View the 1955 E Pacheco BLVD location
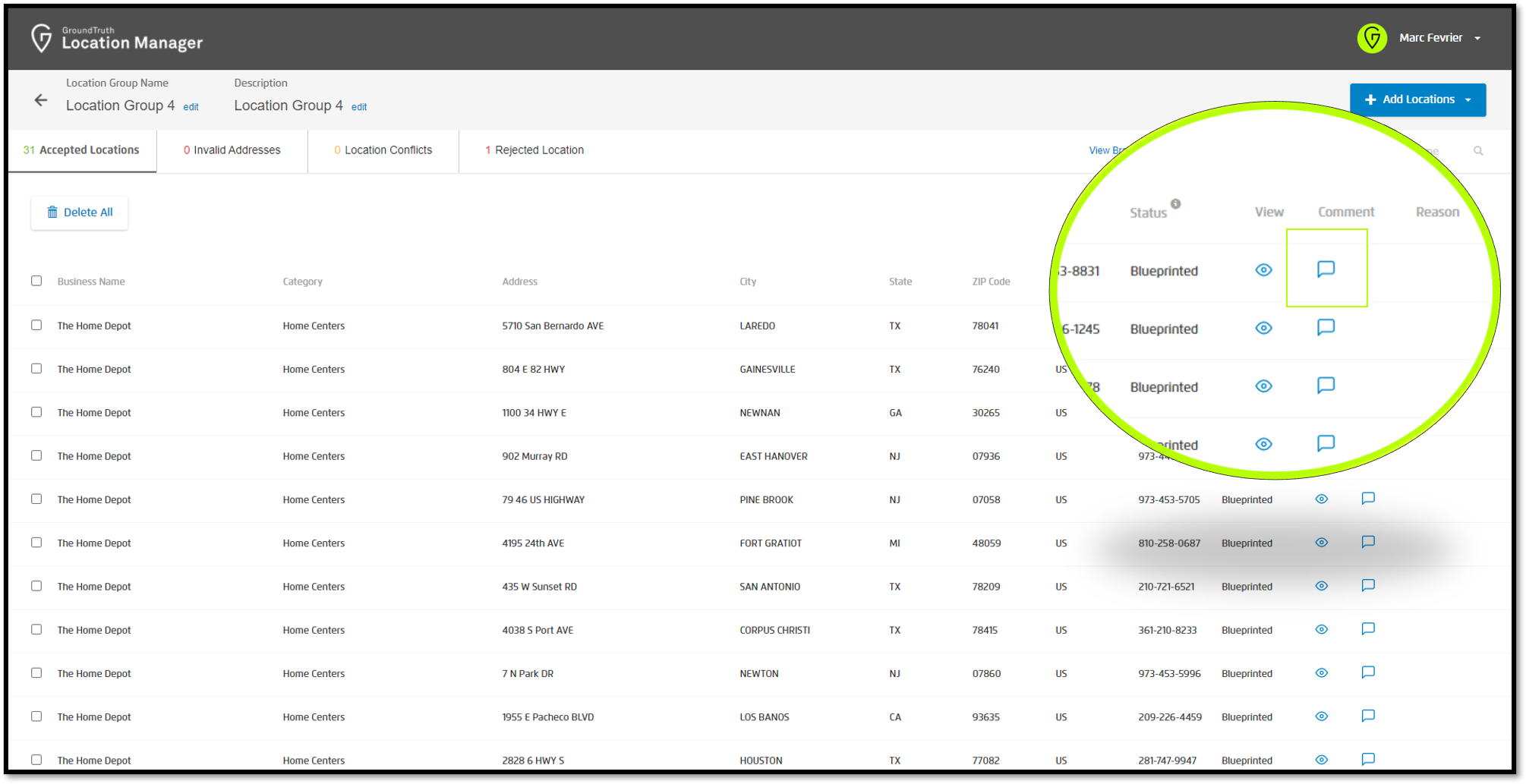 pos(1322,716)
